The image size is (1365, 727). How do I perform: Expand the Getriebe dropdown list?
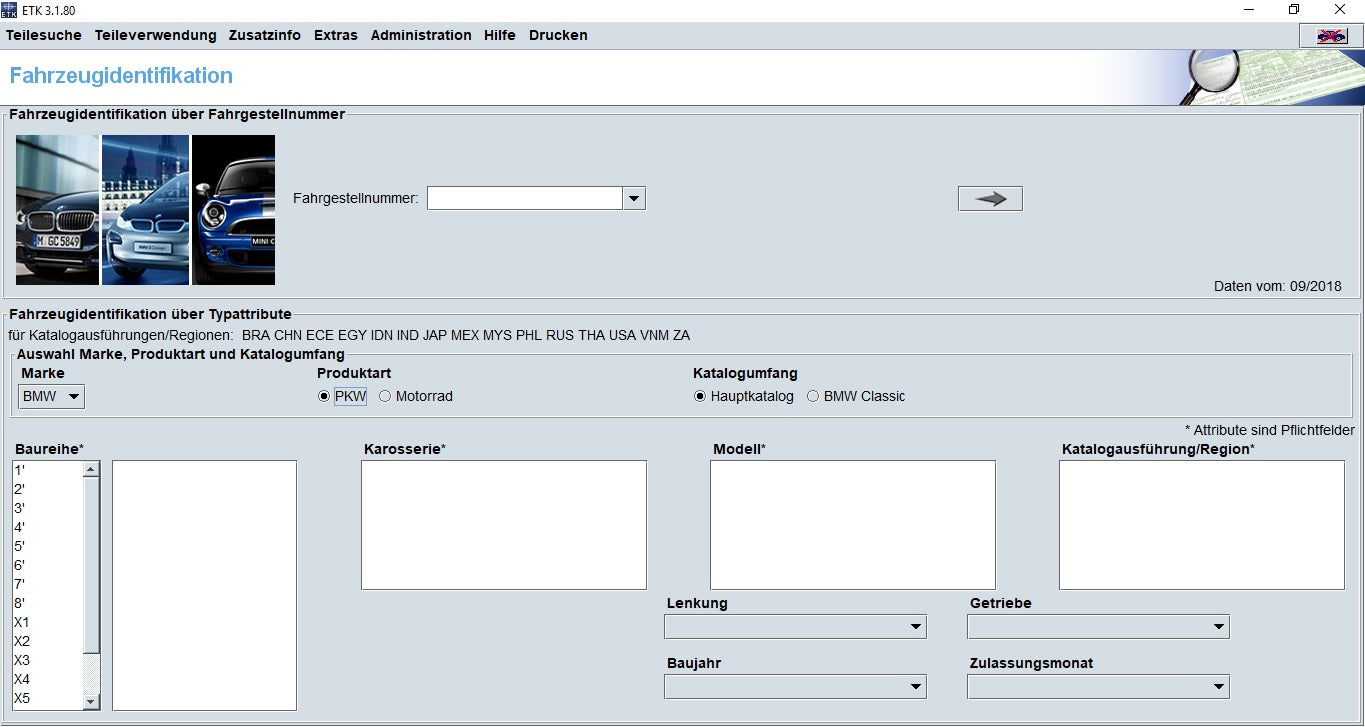click(x=1098, y=627)
